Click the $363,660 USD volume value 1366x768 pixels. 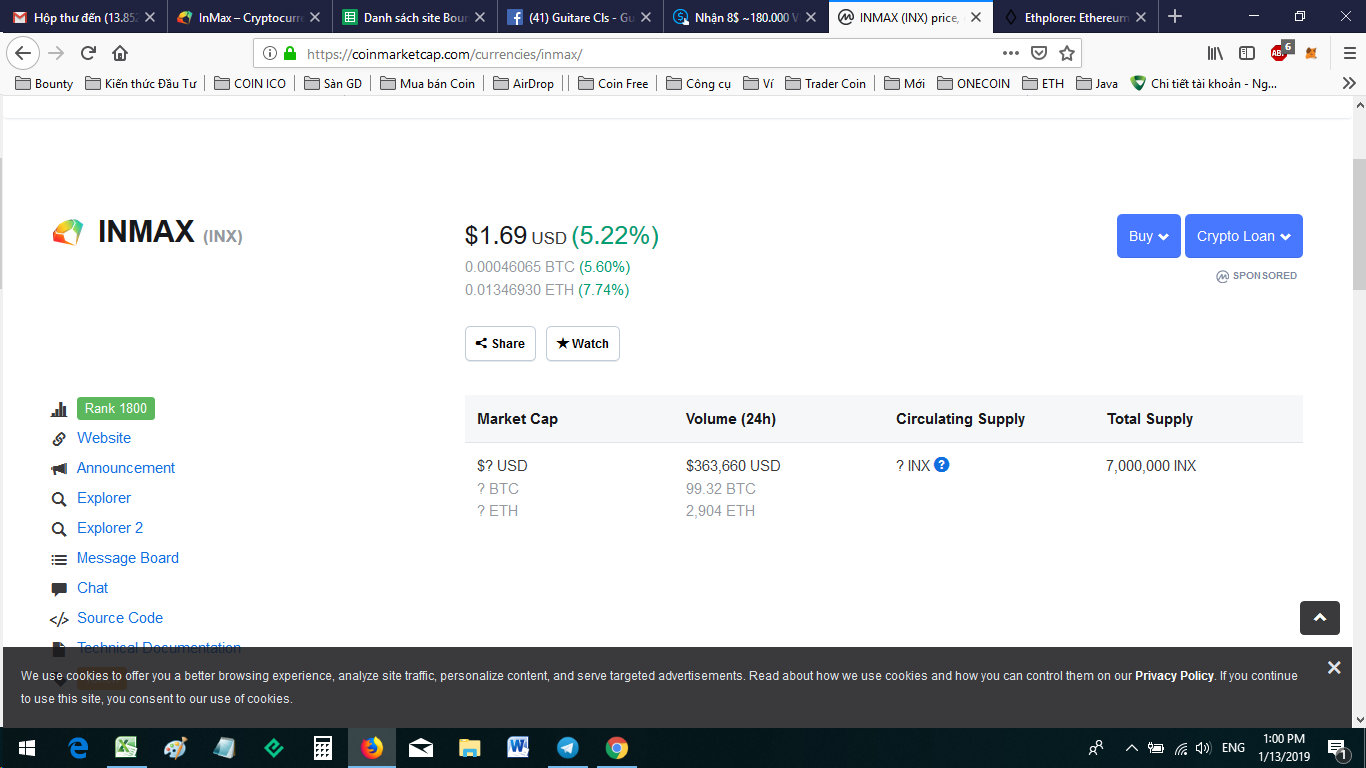(x=733, y=466)
